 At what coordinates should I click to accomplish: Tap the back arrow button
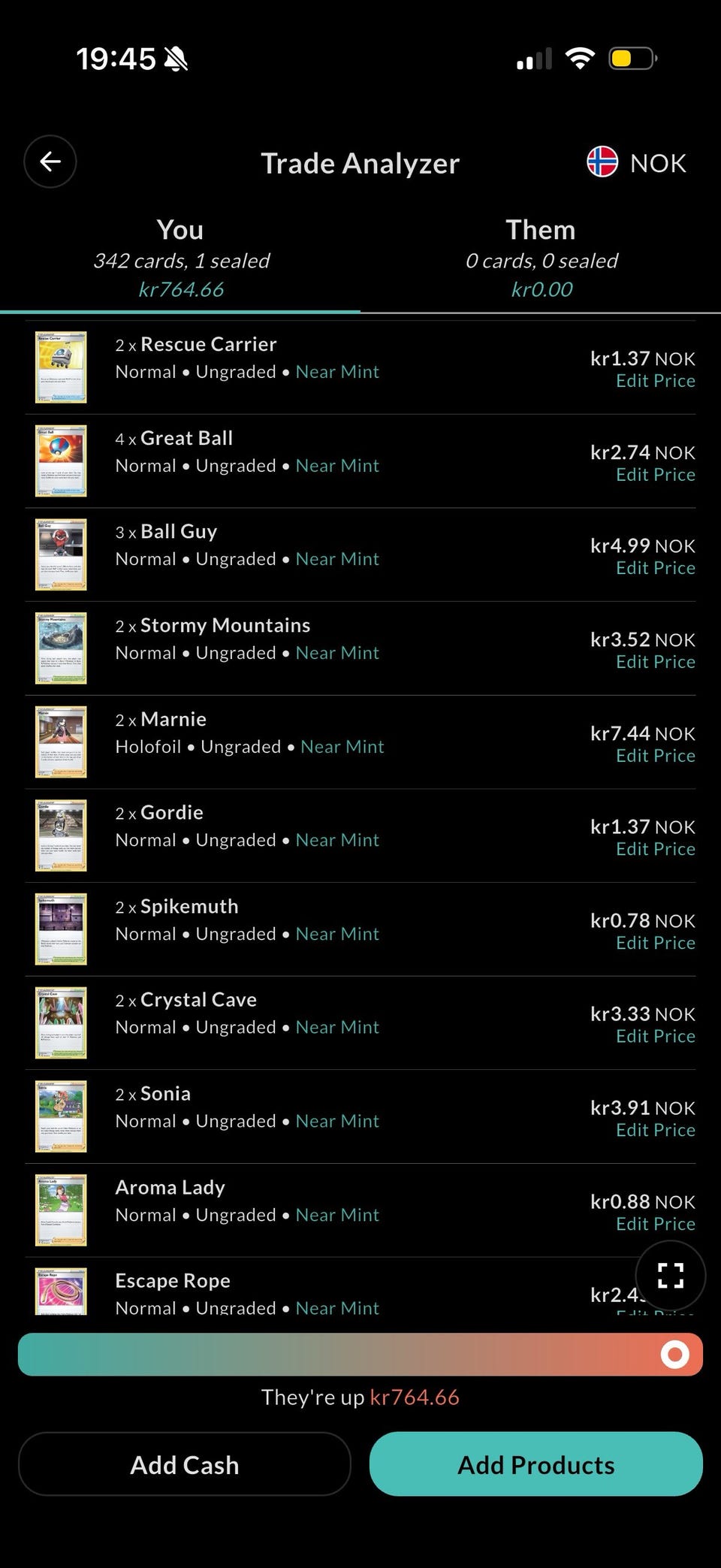50,162
